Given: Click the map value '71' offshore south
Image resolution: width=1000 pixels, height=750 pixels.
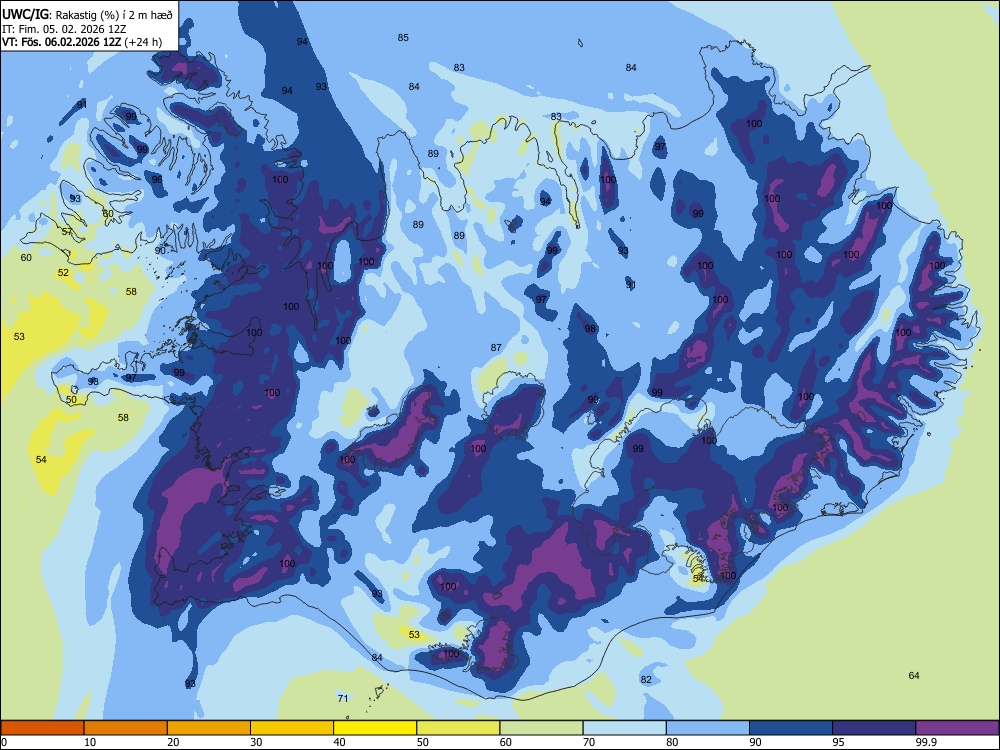Looking at the screenshot, I should point(343,698).
